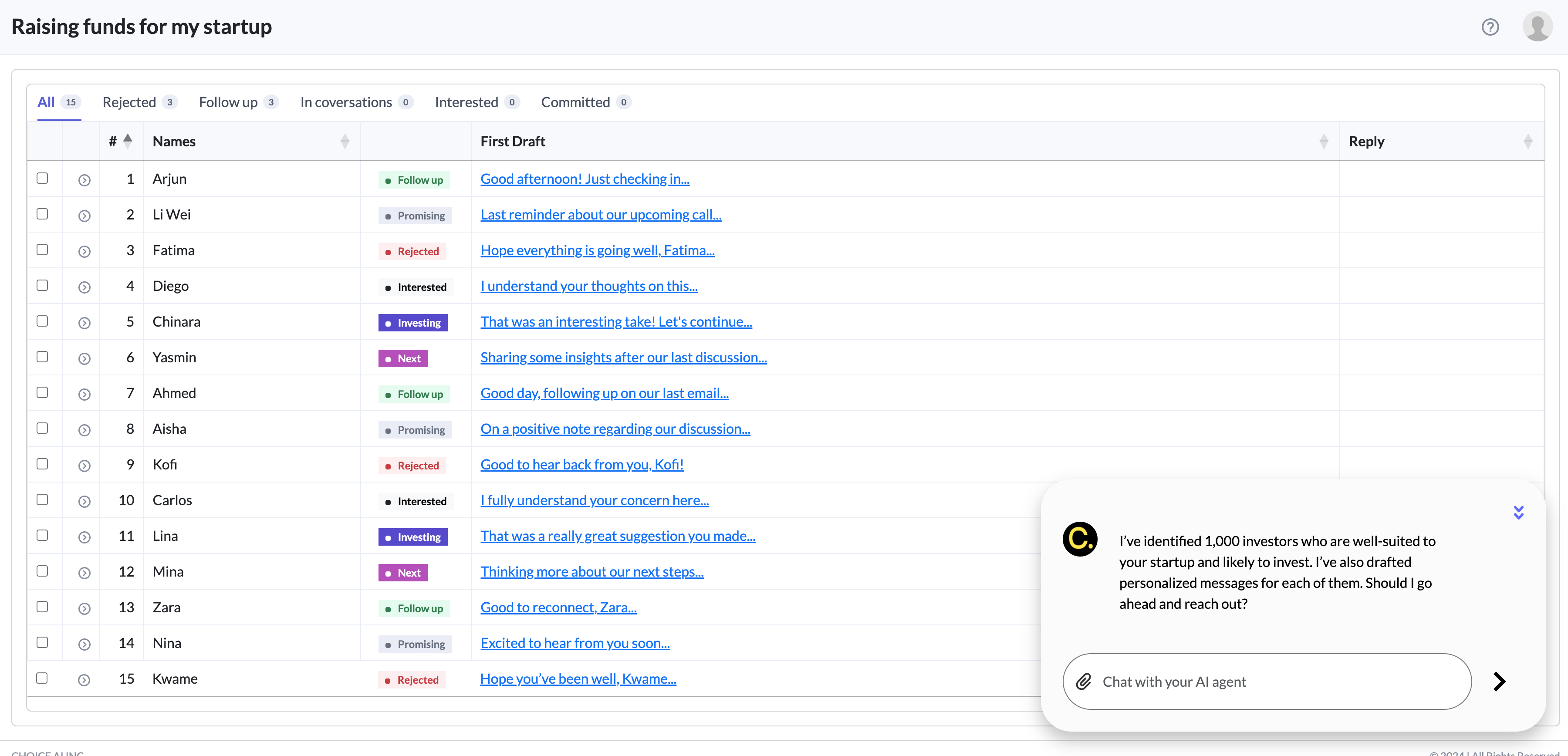Check the box next to Fatima
Viewport: 1568px width, 756px height.
pyautogui.click(x=42, y=249)
